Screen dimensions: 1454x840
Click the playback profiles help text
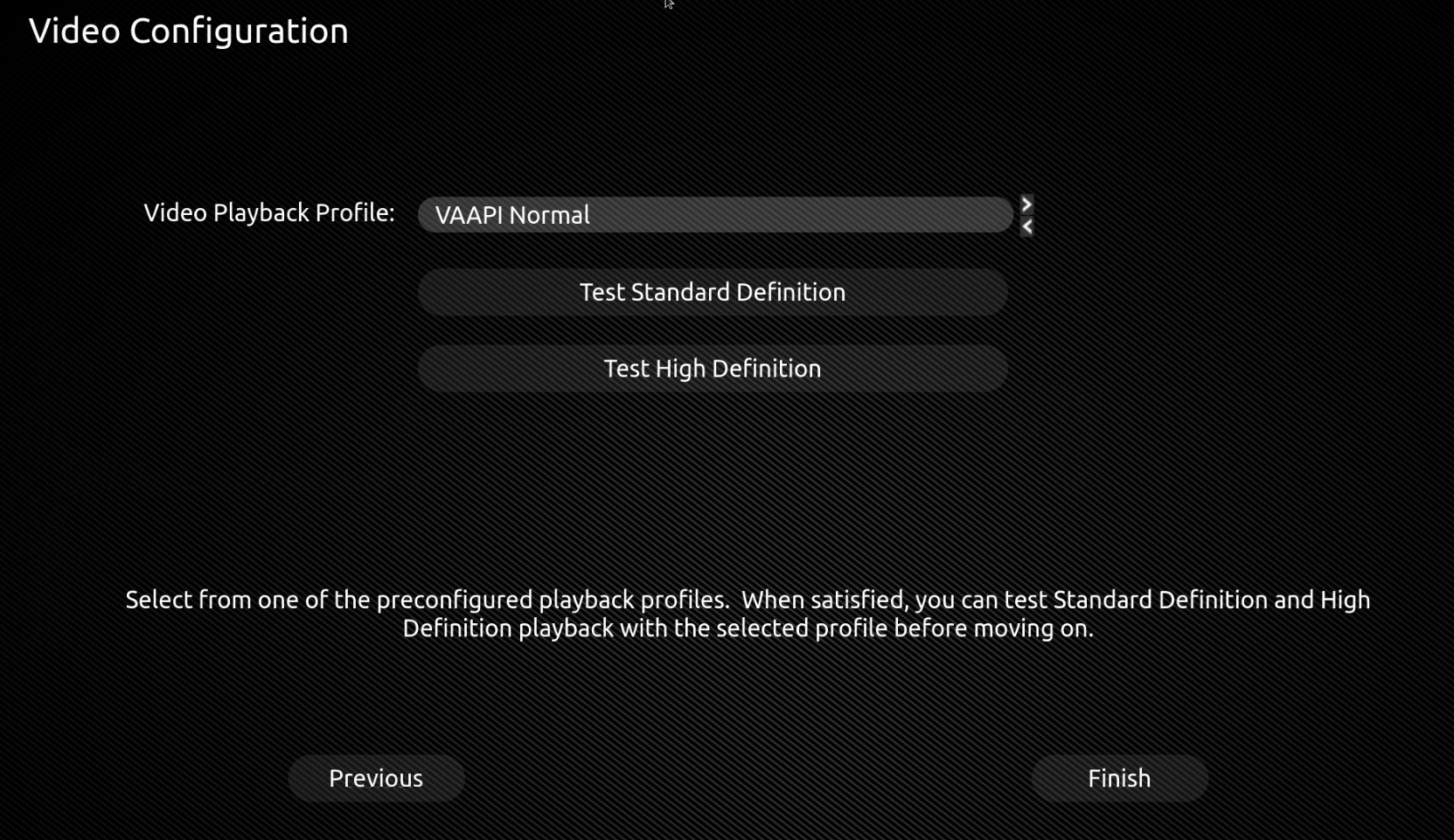coord(748,614)
